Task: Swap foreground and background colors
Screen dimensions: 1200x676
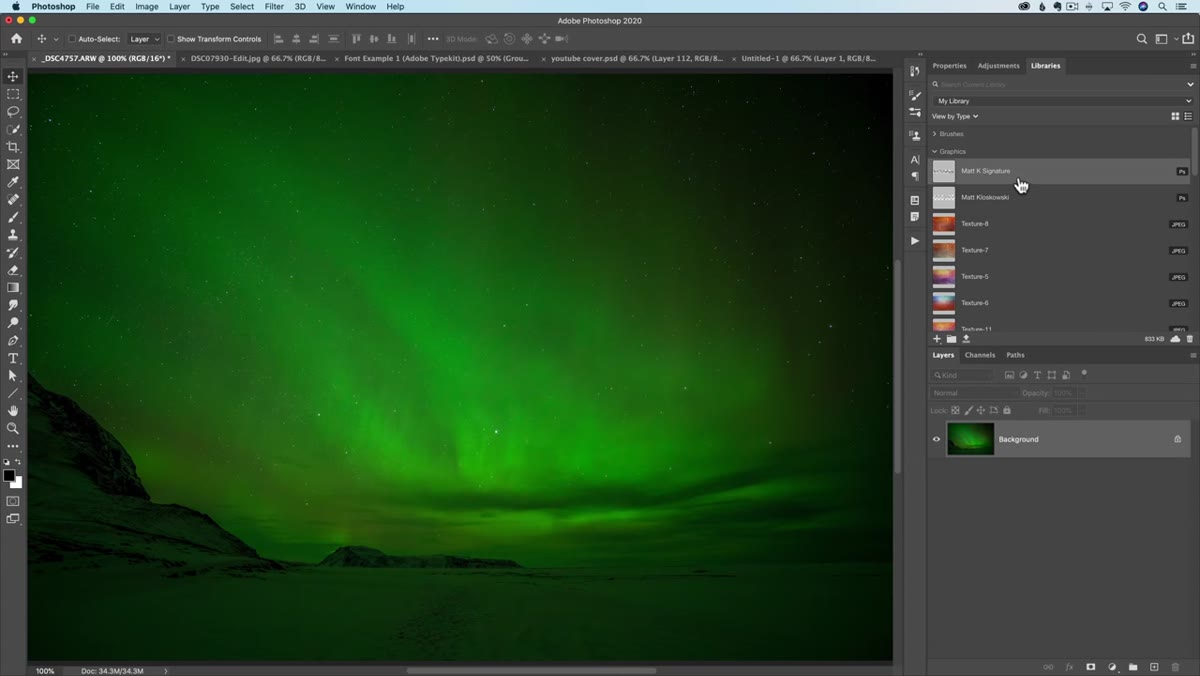Action: [18, 463]
